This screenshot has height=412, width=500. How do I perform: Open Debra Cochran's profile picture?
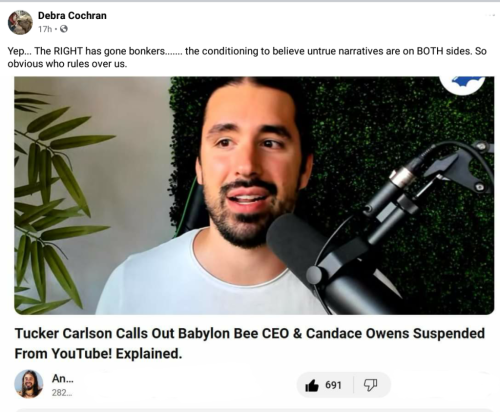pyautogui.click(x=20, y=22)
